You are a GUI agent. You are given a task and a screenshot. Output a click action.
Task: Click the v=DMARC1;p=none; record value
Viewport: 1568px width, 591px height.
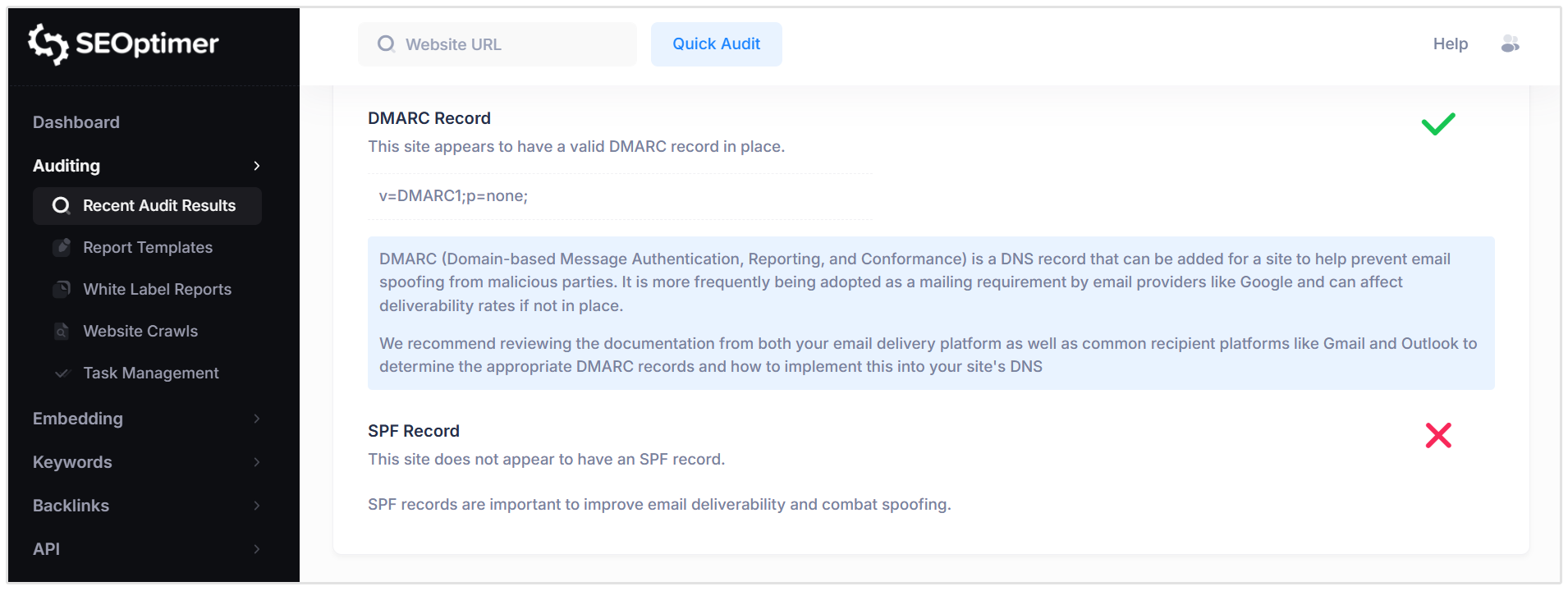pyautogui.click(x=453, y=195)
